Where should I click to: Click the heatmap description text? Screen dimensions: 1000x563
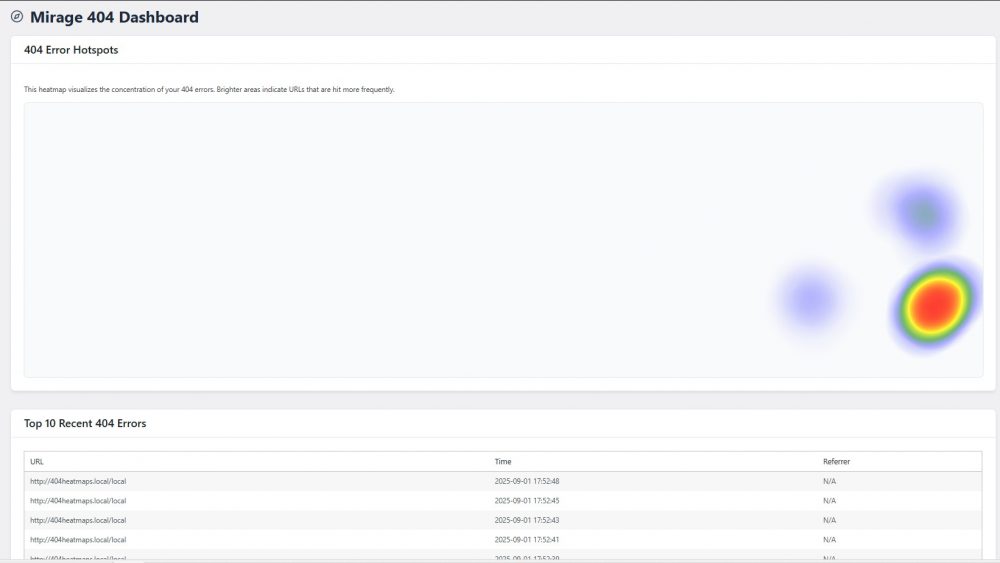tap(209, 90)
